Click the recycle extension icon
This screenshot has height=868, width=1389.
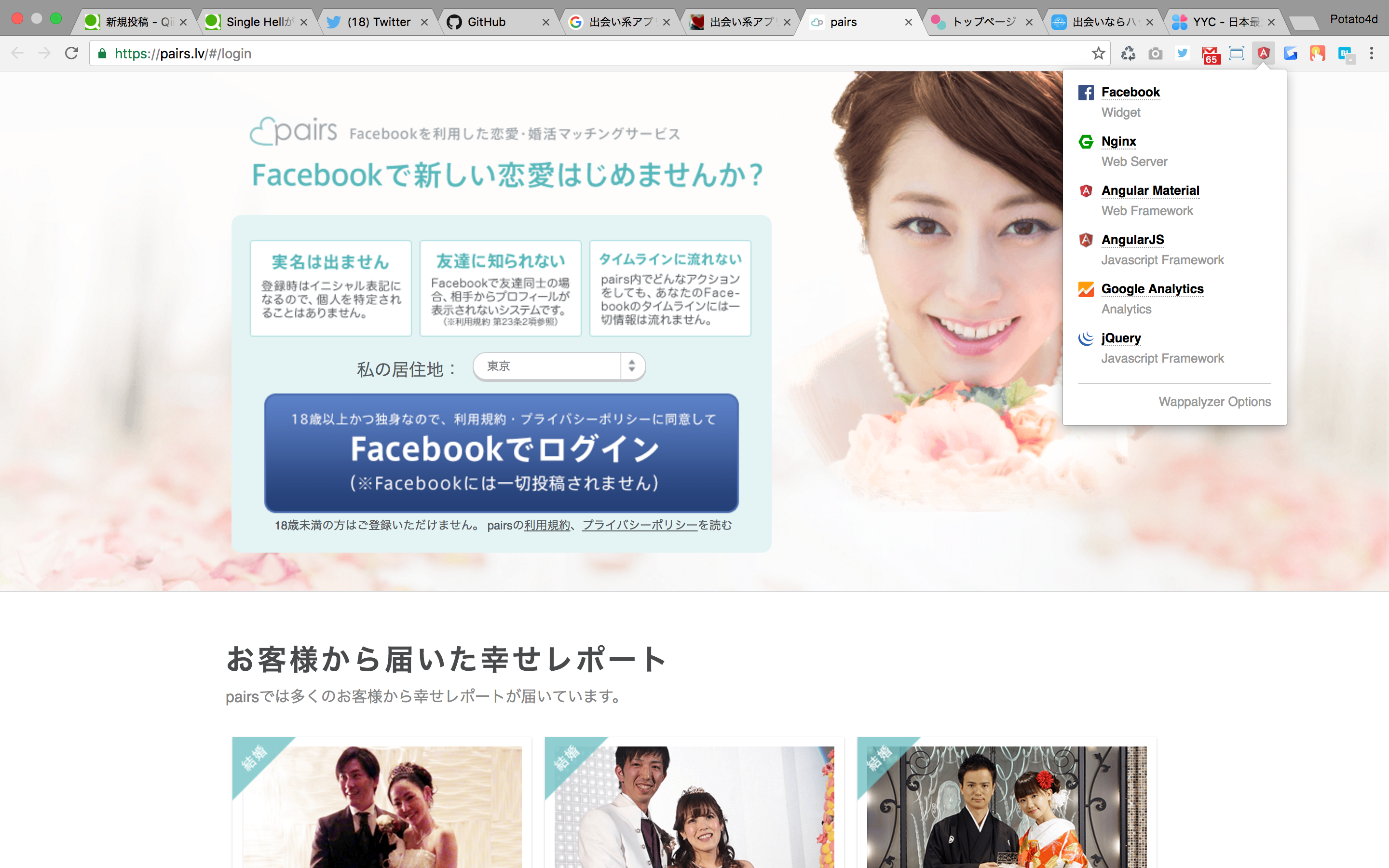click(x=1129, y=54)
